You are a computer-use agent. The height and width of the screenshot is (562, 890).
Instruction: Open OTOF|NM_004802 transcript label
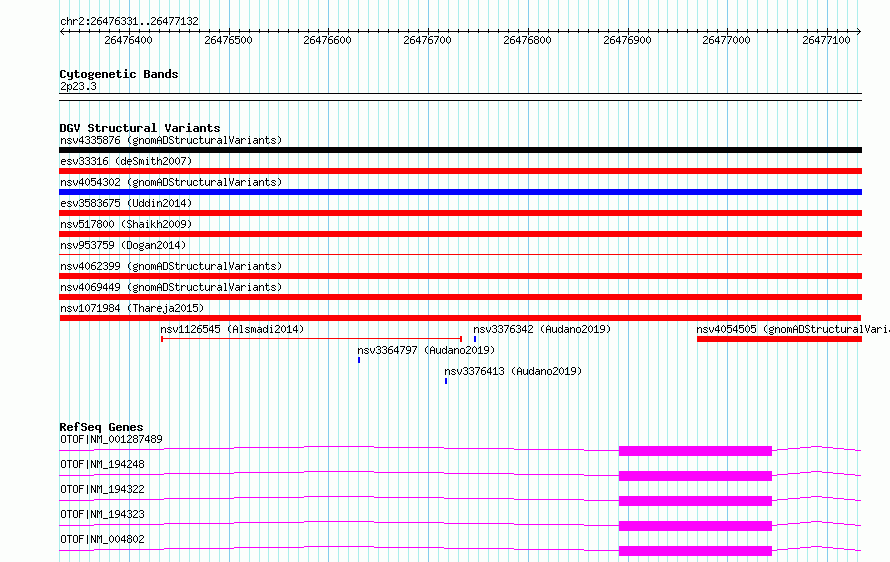tap(102, 539)
